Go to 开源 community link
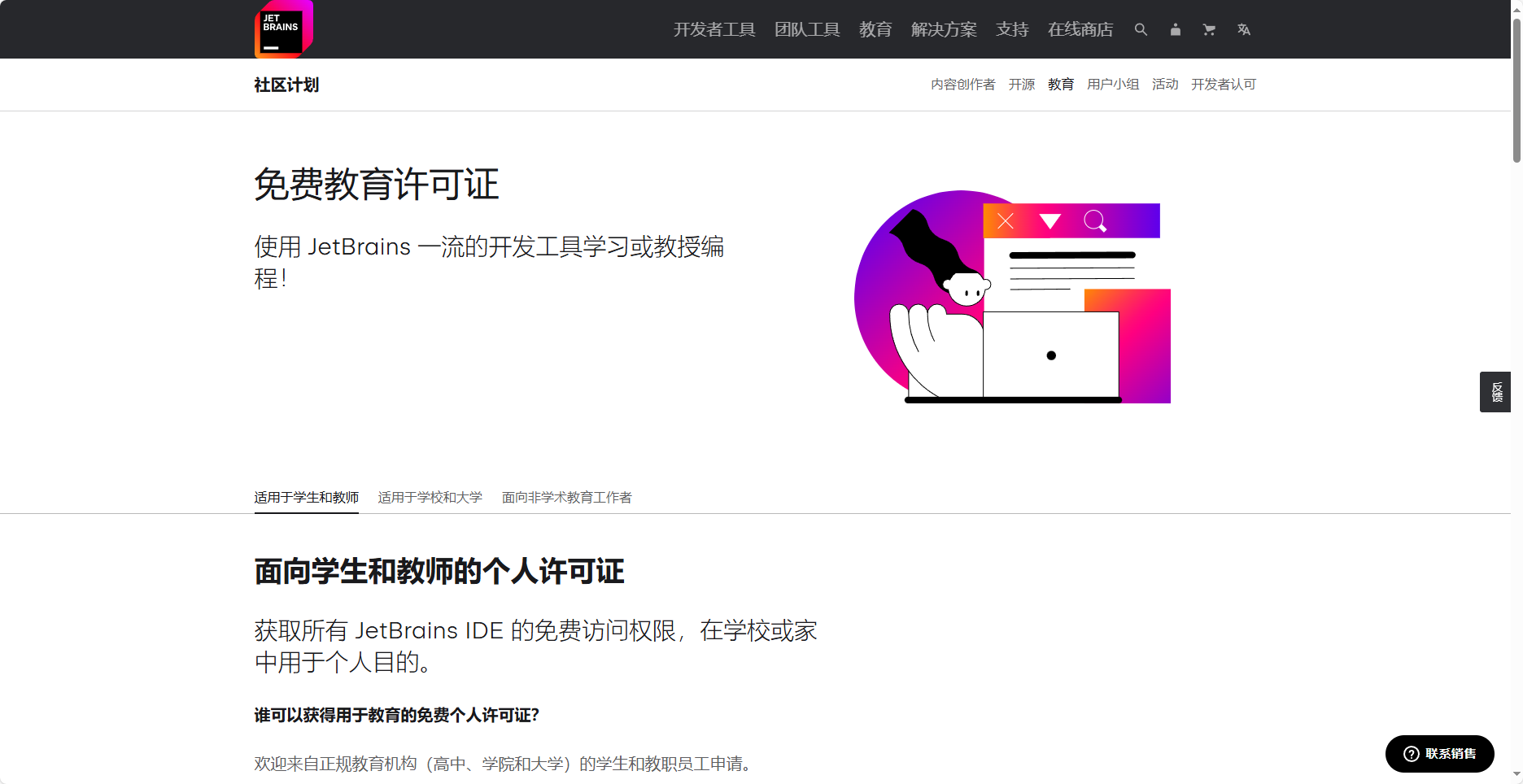Screen dimensions: 1523x784 [1022, 85]
